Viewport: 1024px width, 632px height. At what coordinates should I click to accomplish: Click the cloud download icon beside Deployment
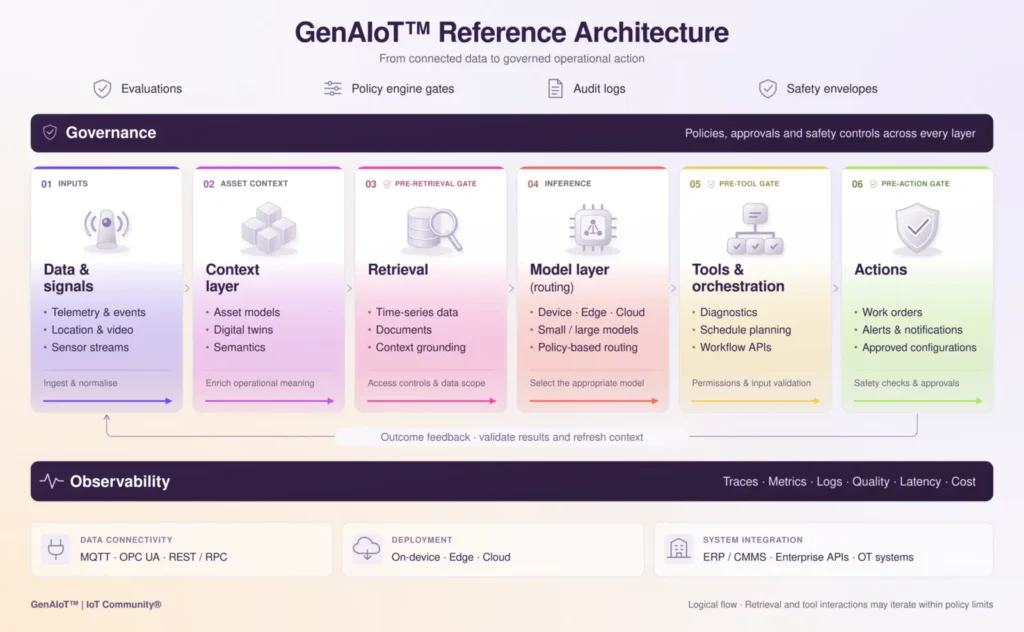366,548
